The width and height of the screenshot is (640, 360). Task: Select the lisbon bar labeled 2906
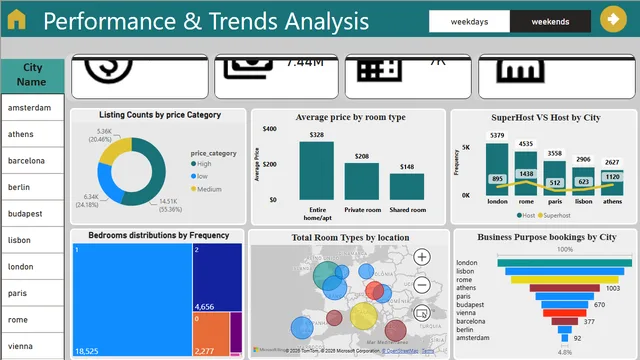583,171
